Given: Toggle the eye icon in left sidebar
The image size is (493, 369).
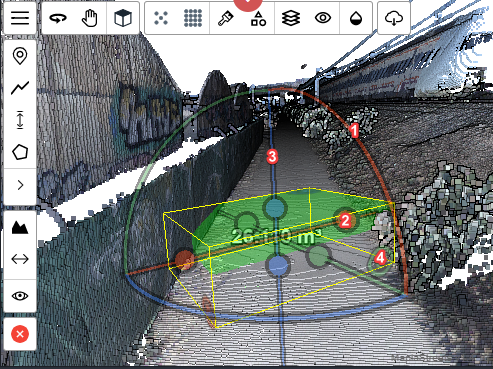Looking at the screenshot, I should 20,296.
